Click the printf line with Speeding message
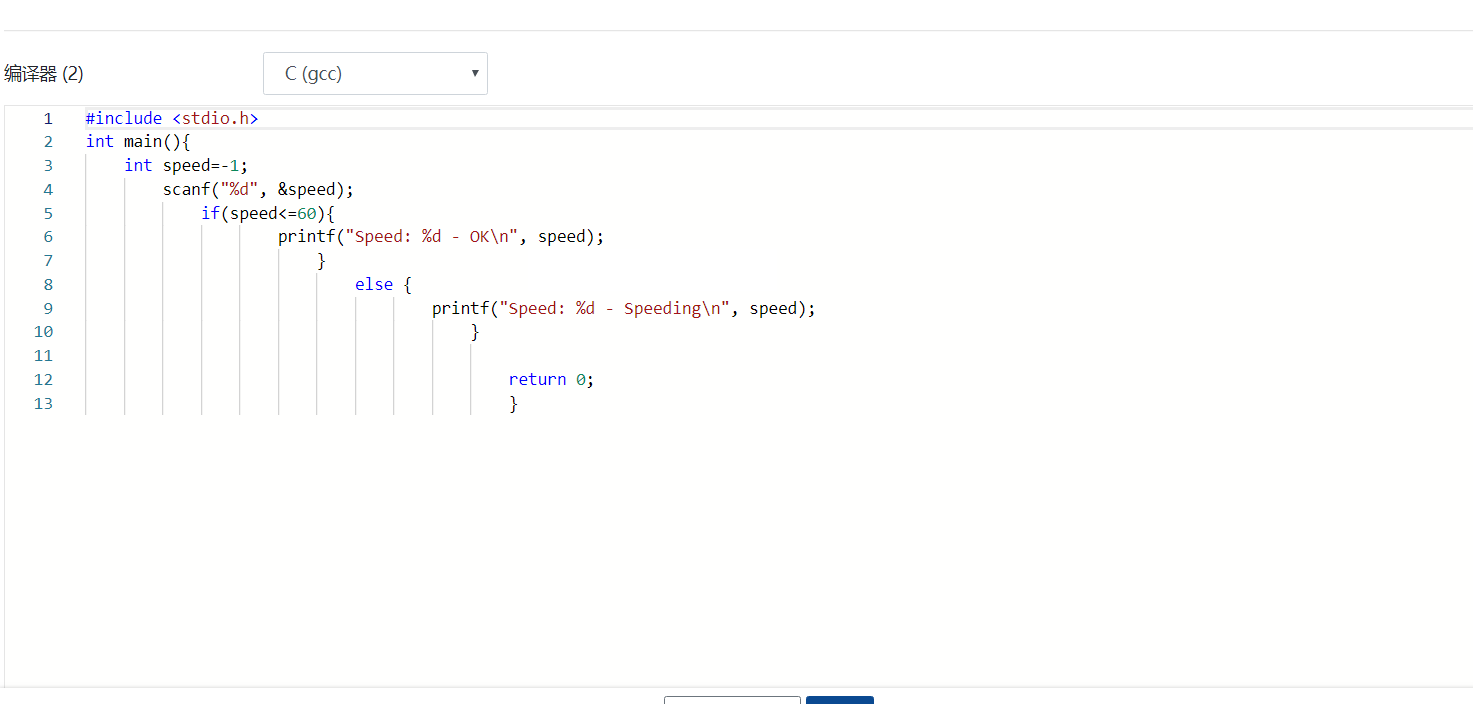 click(x=624, y=309)
